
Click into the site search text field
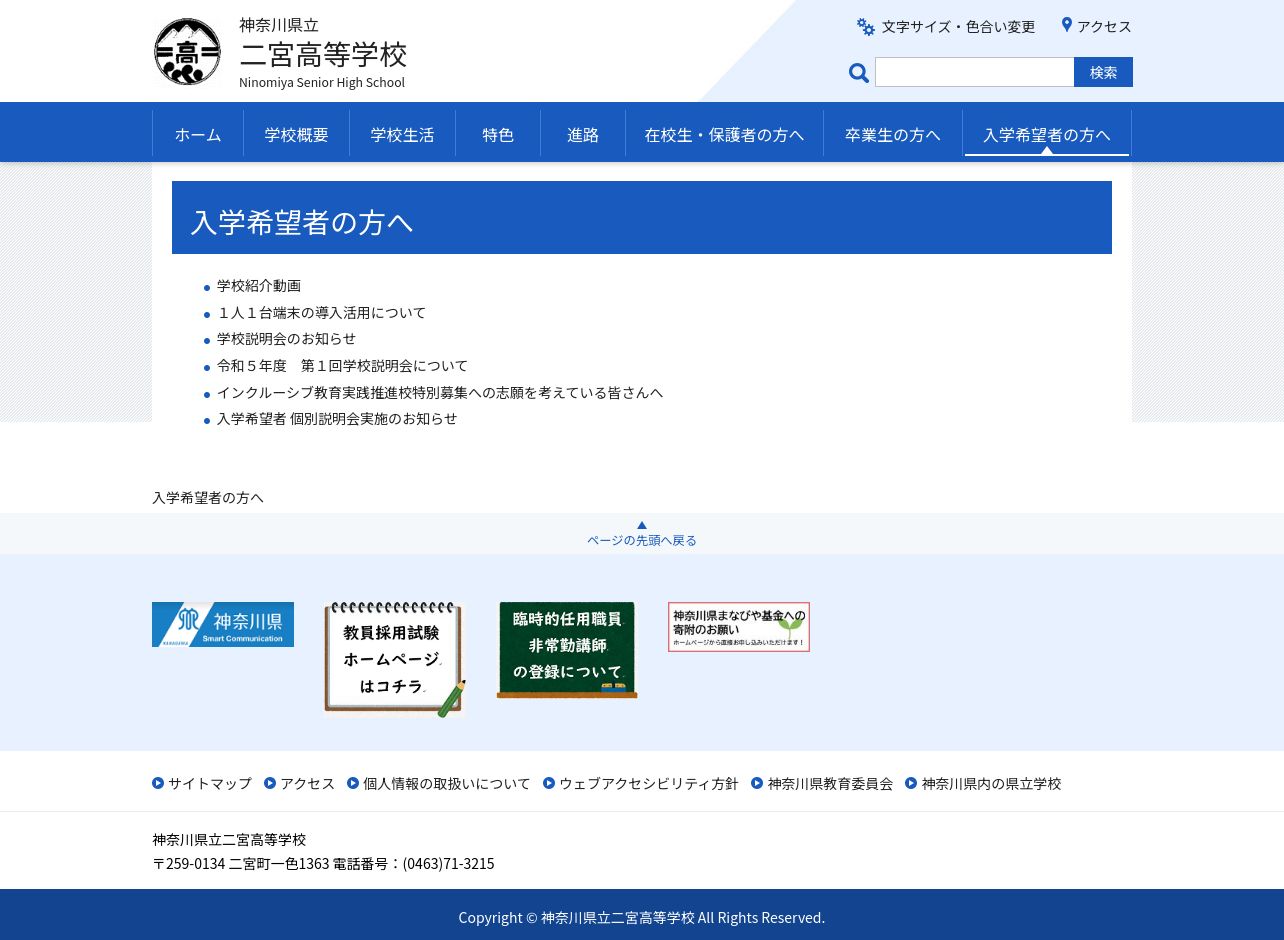[x=975, y=72]
